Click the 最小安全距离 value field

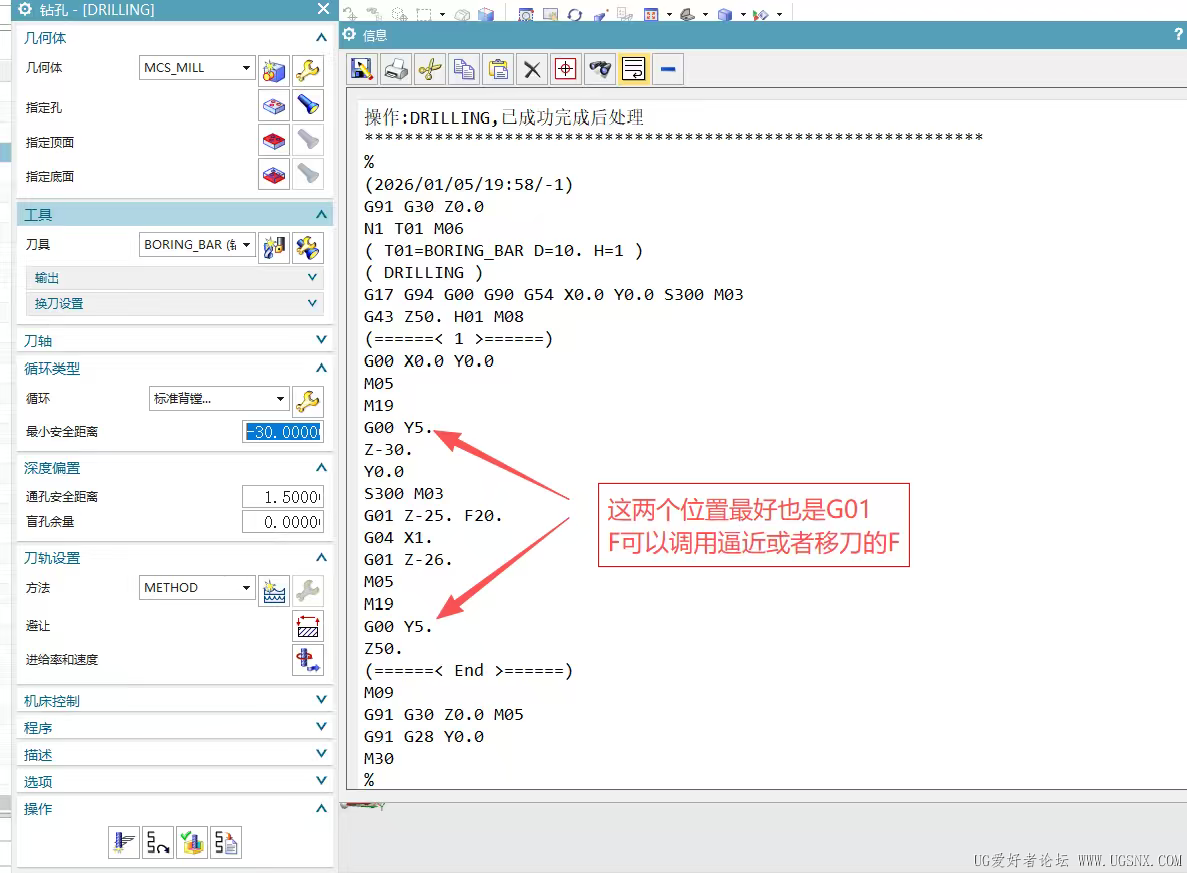[x=283, y=432]
